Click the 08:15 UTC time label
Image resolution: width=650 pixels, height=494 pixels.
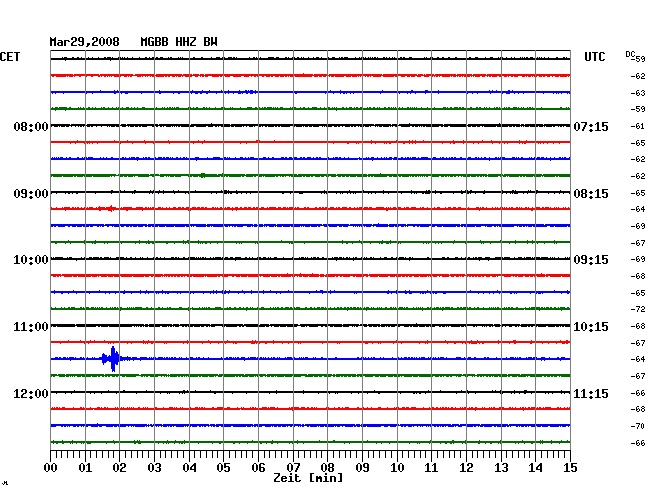pyautogui.click(x=591, y=194)
